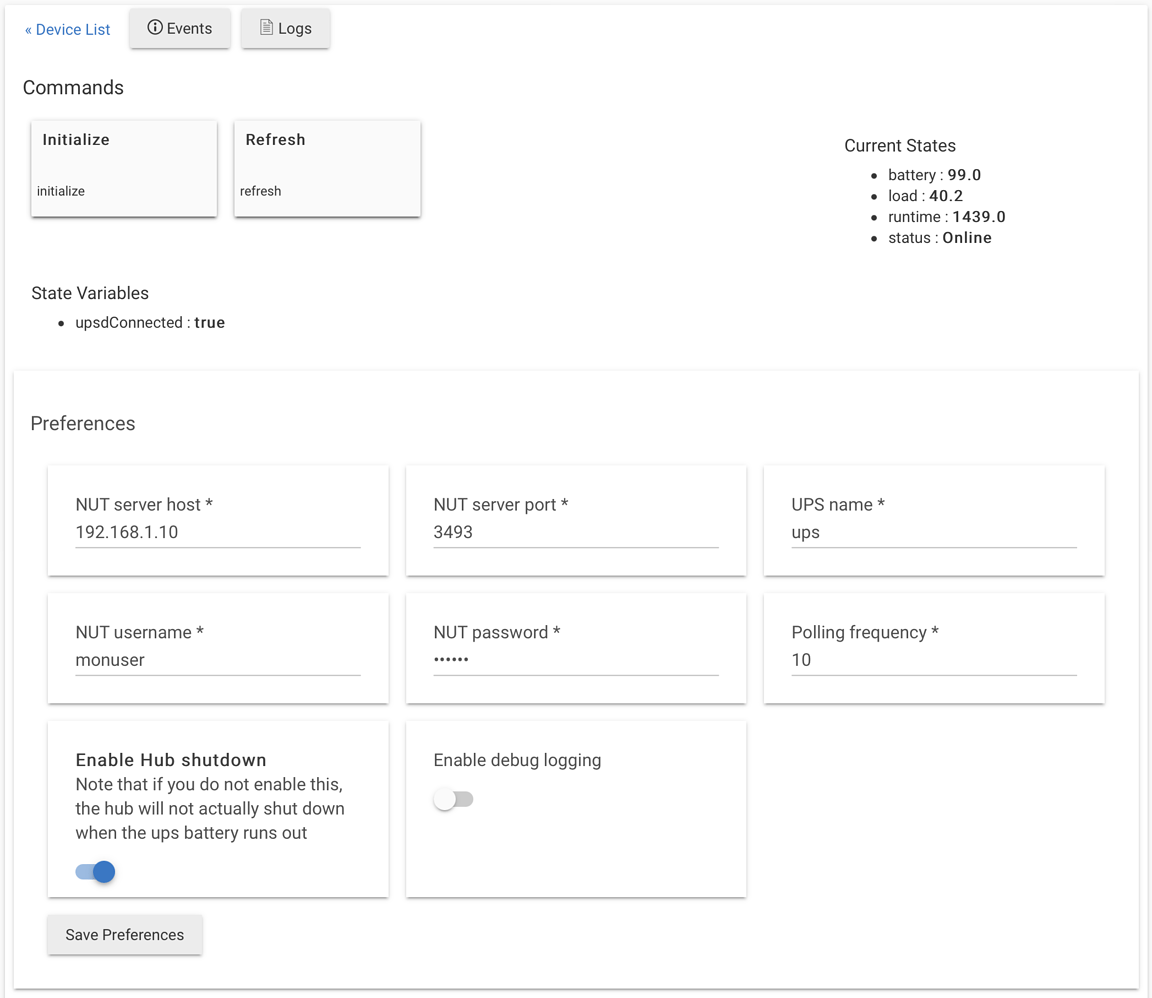Save Preferences
Screen dimensions: 1152x998
[125, 935]
